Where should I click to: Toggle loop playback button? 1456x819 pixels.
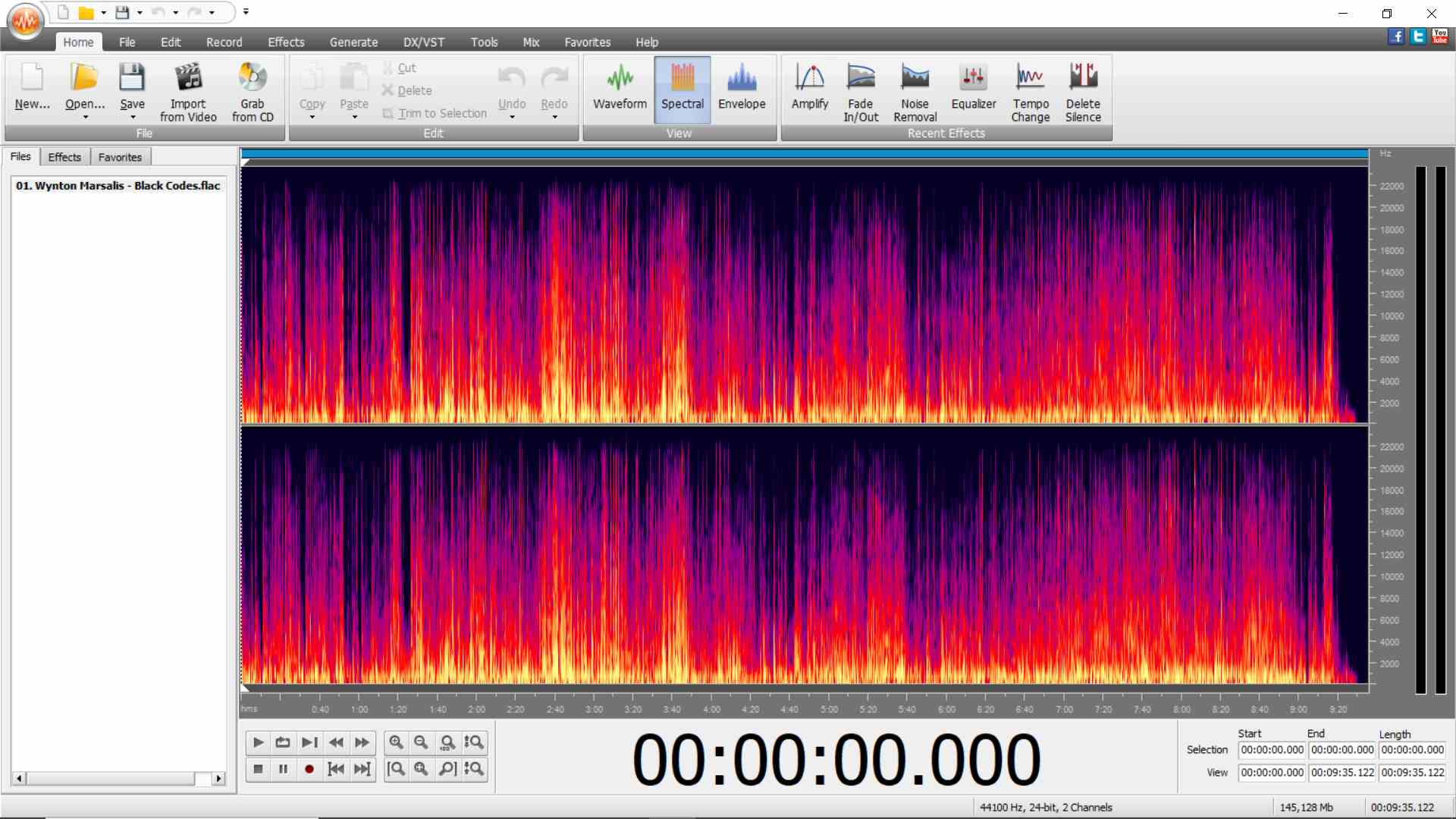283,742
